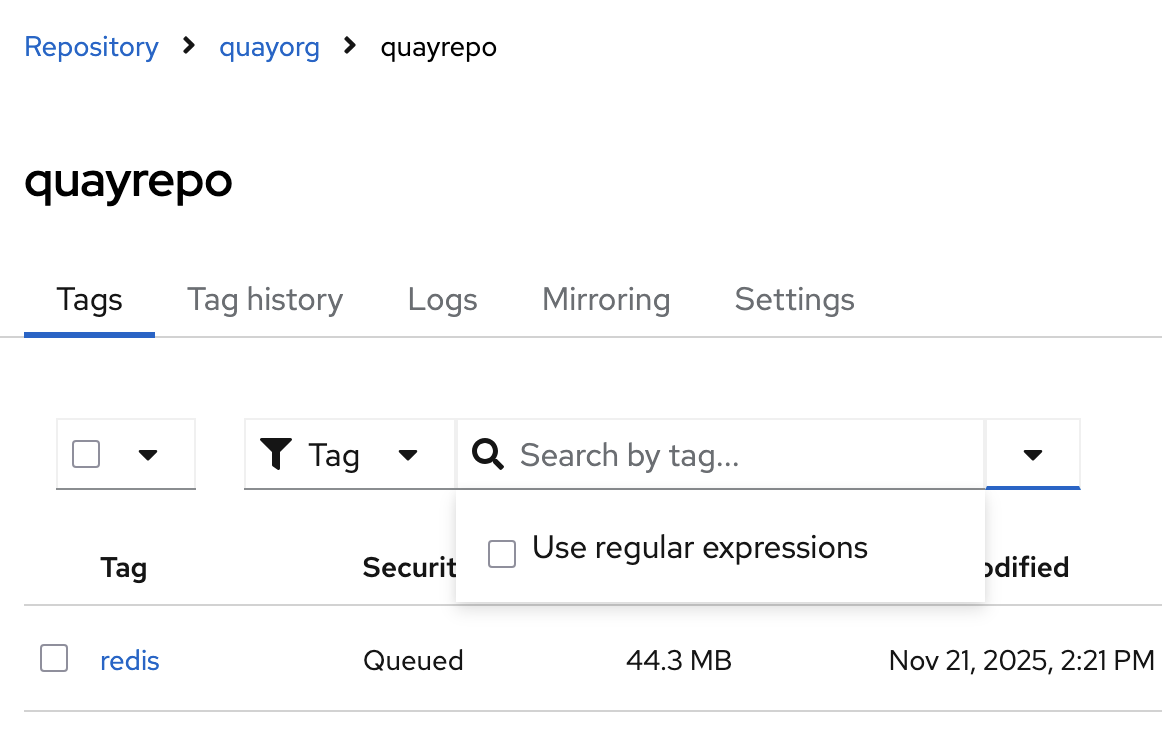Click the breadcrumb arrow after Repository
Screen dimensions: 1162x742
click(x=189, y=46)
